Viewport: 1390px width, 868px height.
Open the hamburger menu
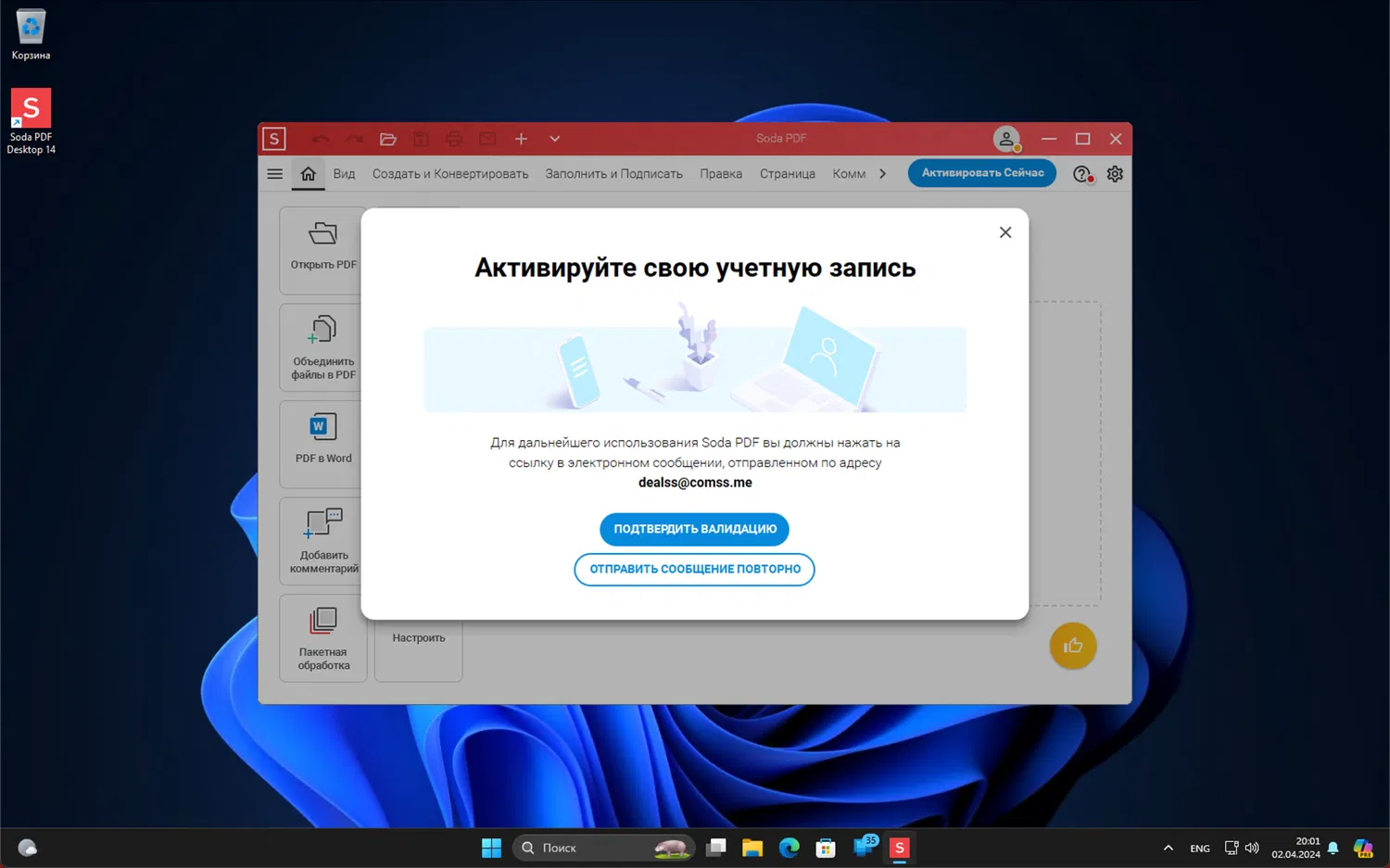click(275, 173)
